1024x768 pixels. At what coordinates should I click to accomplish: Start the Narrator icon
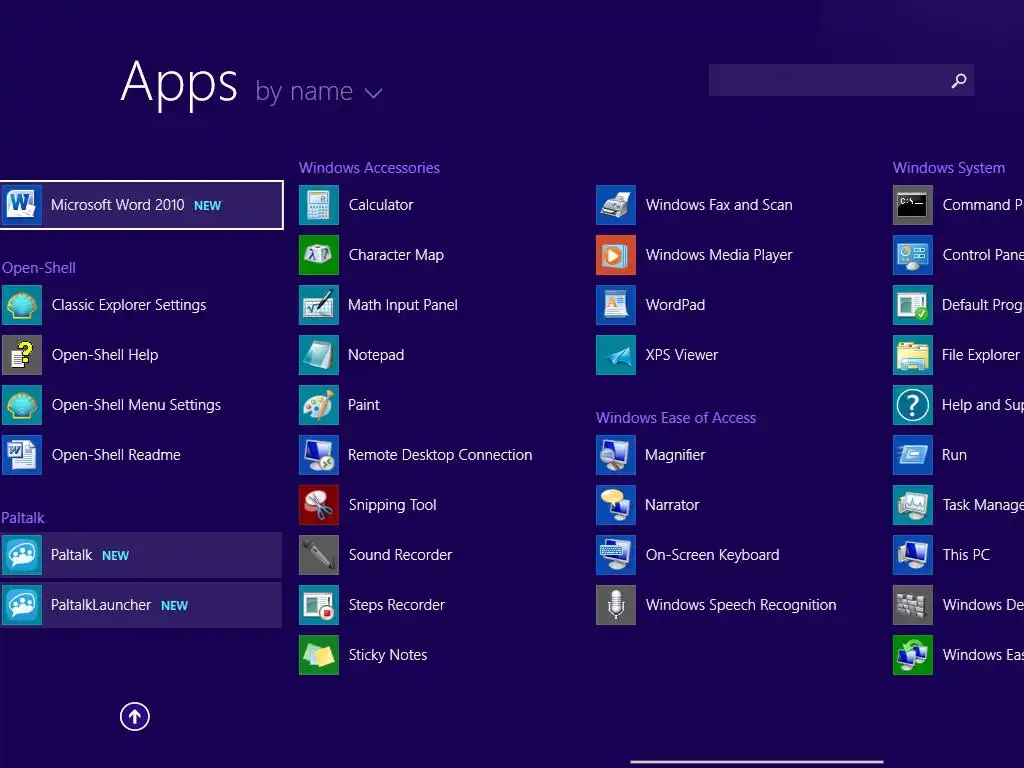tap(616, 505)
